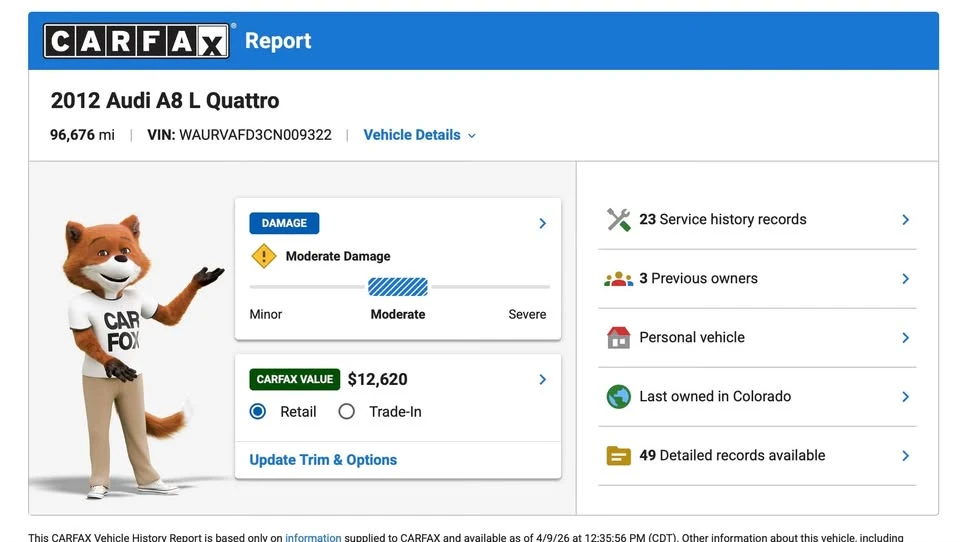Click the VIN WAURVAFD3CN009322 text
The width and height of the screenshot is (960, 542).
[239, 135]
